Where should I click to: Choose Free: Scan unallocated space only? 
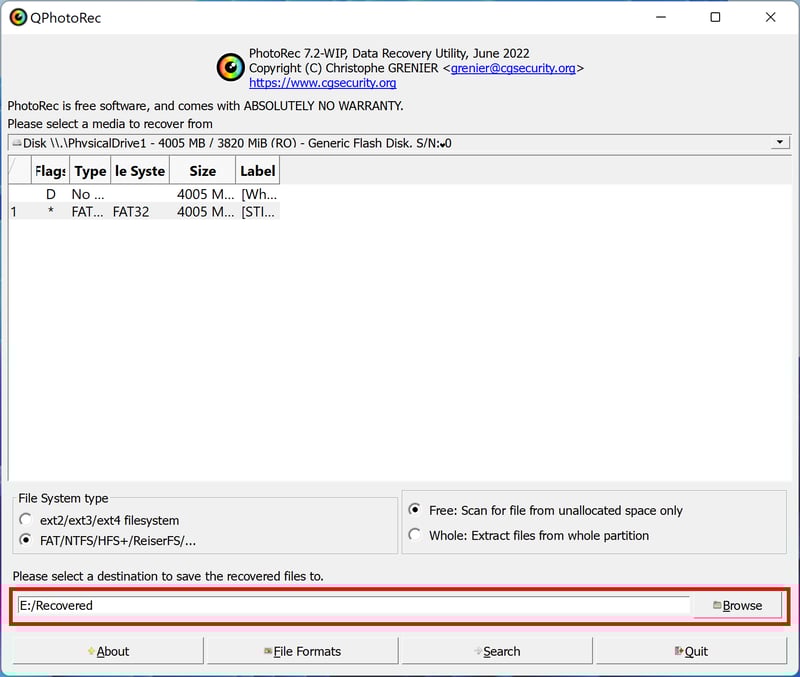(x=414, y=510)
